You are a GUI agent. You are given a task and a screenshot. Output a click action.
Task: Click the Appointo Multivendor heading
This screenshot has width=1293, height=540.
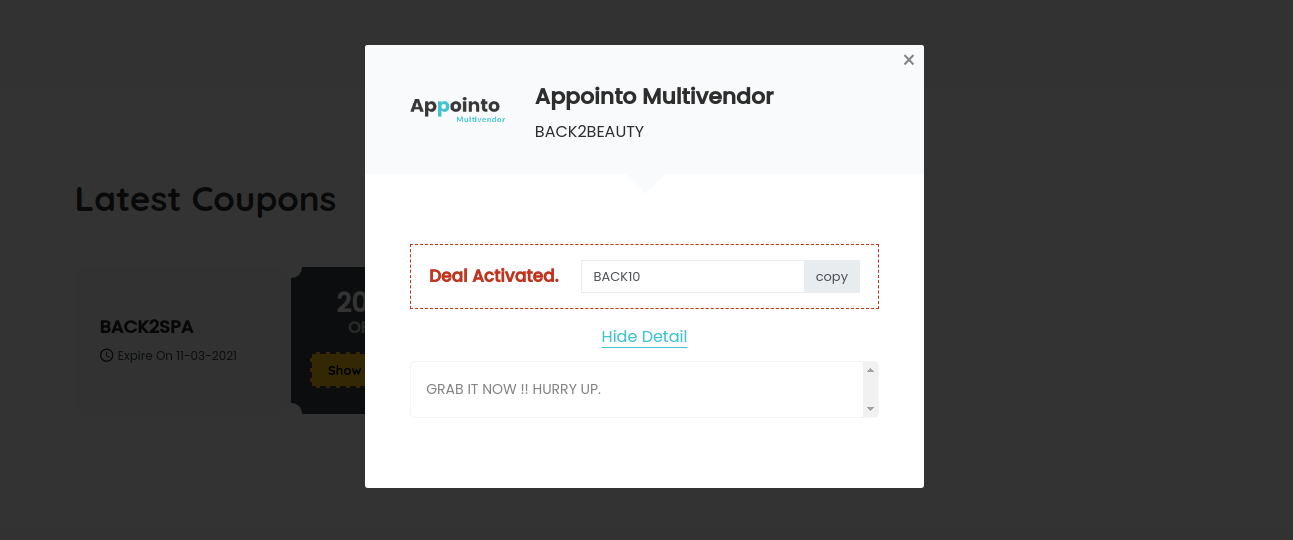(654, 96)
